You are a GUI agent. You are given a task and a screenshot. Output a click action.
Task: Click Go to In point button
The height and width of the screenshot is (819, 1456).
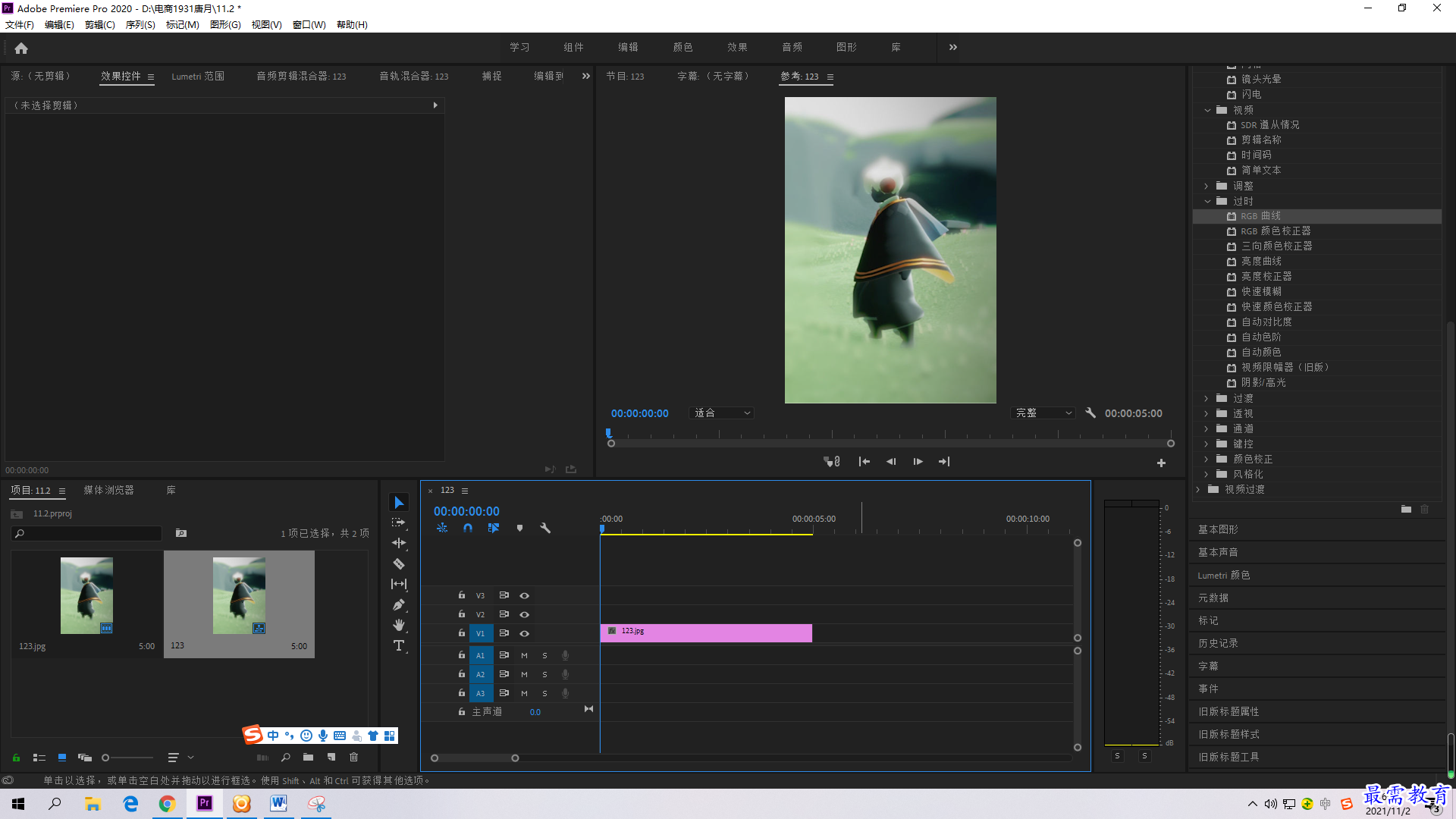click(864, 462)
